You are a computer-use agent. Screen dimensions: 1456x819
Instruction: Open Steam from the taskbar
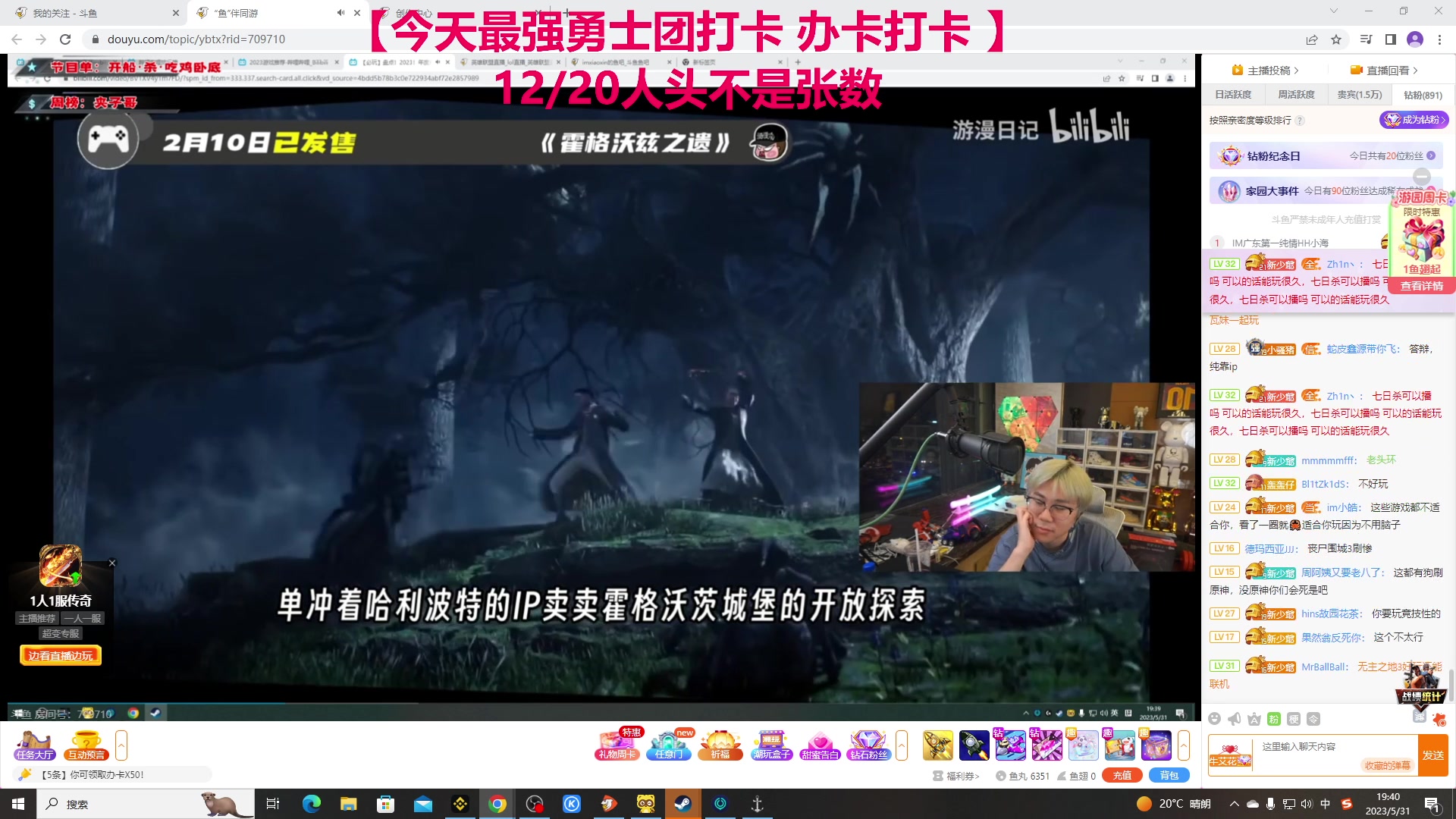pos(682,804)
